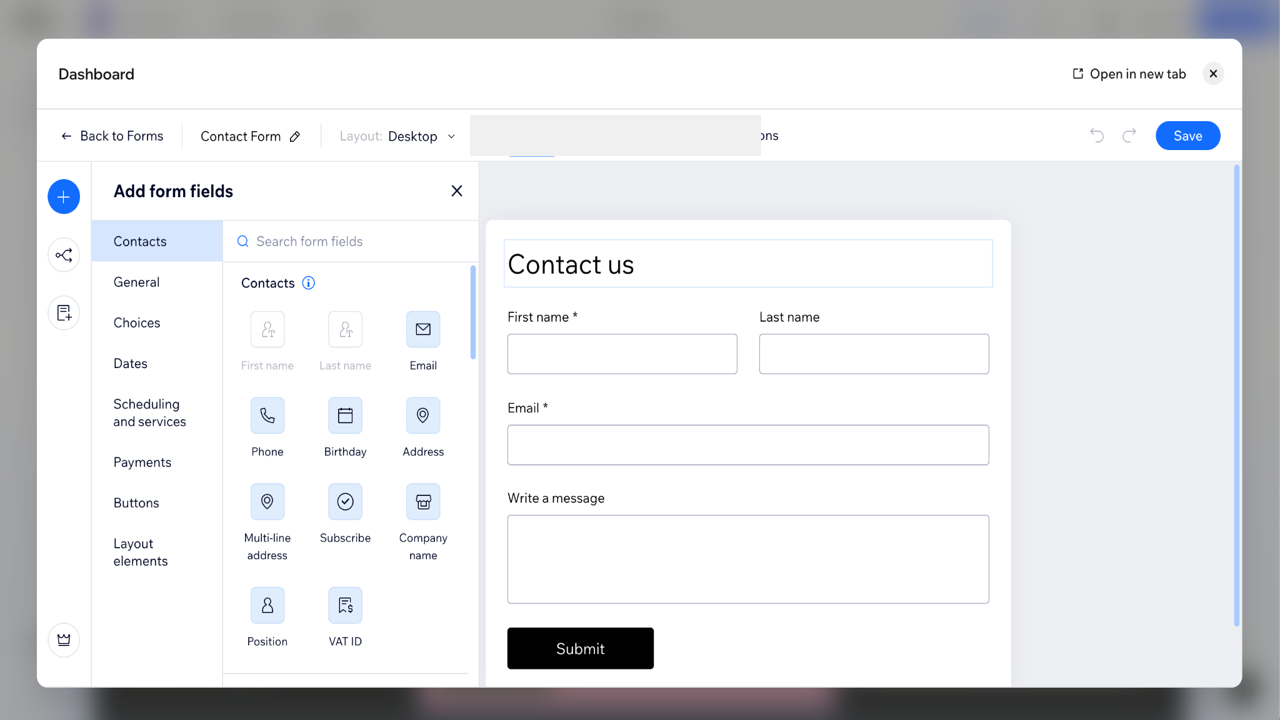Add the Position field icon
Viewport: 1280px width, 720px height.
coord(267,605)
